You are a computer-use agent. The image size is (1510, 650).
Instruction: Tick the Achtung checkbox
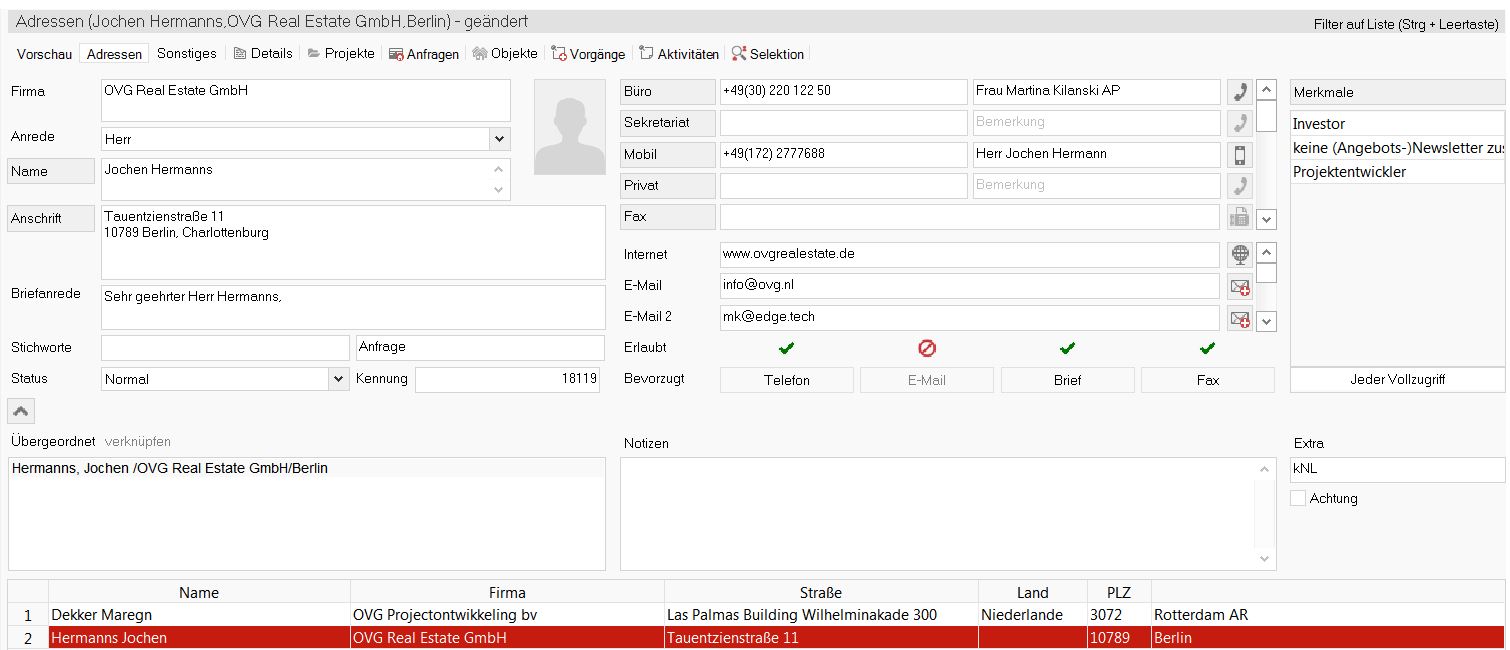coord(1298,498)
